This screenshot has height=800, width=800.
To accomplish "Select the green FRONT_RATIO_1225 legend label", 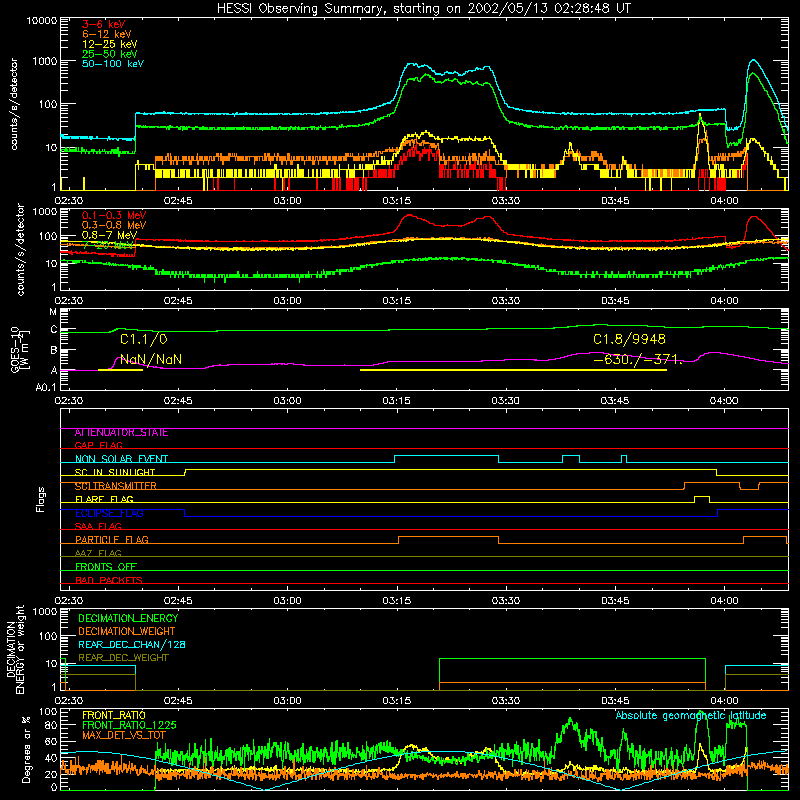I will pyautogui.click(x=129, y=725).
